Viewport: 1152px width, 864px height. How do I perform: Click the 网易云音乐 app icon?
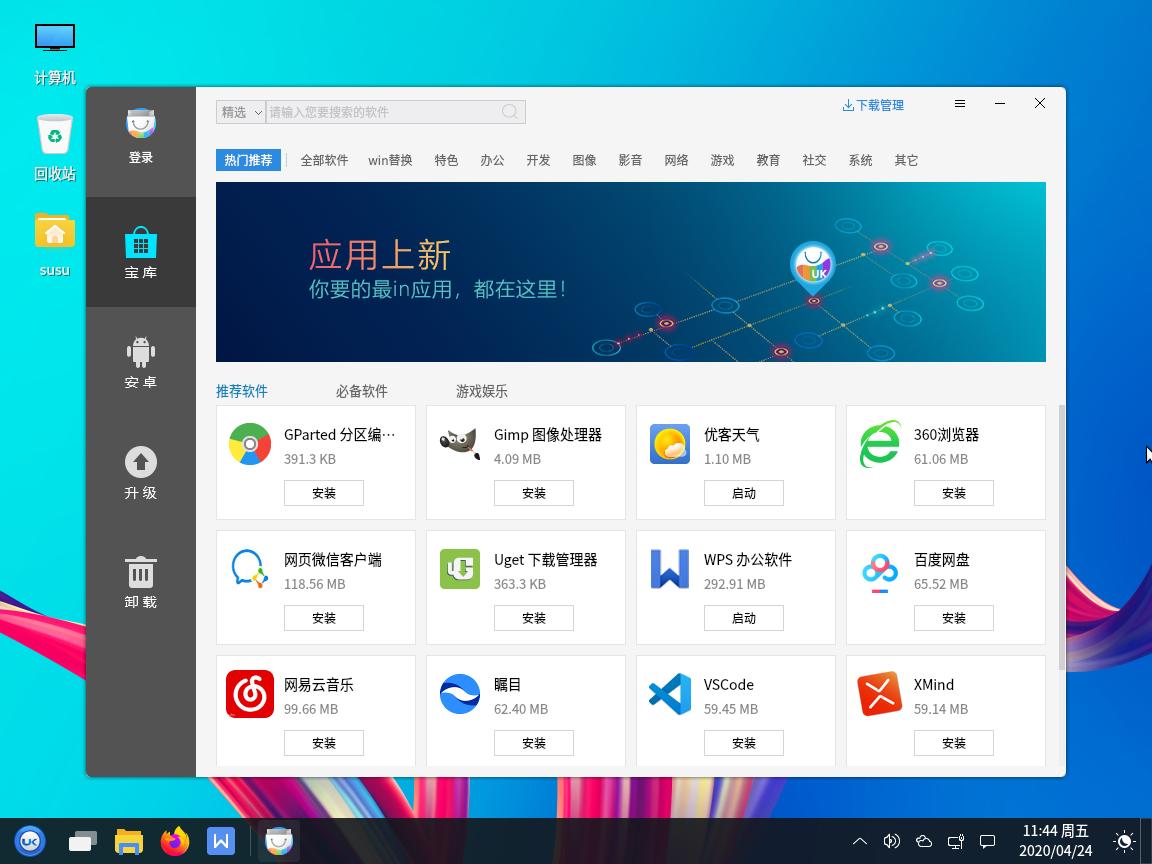click(250, 695)
